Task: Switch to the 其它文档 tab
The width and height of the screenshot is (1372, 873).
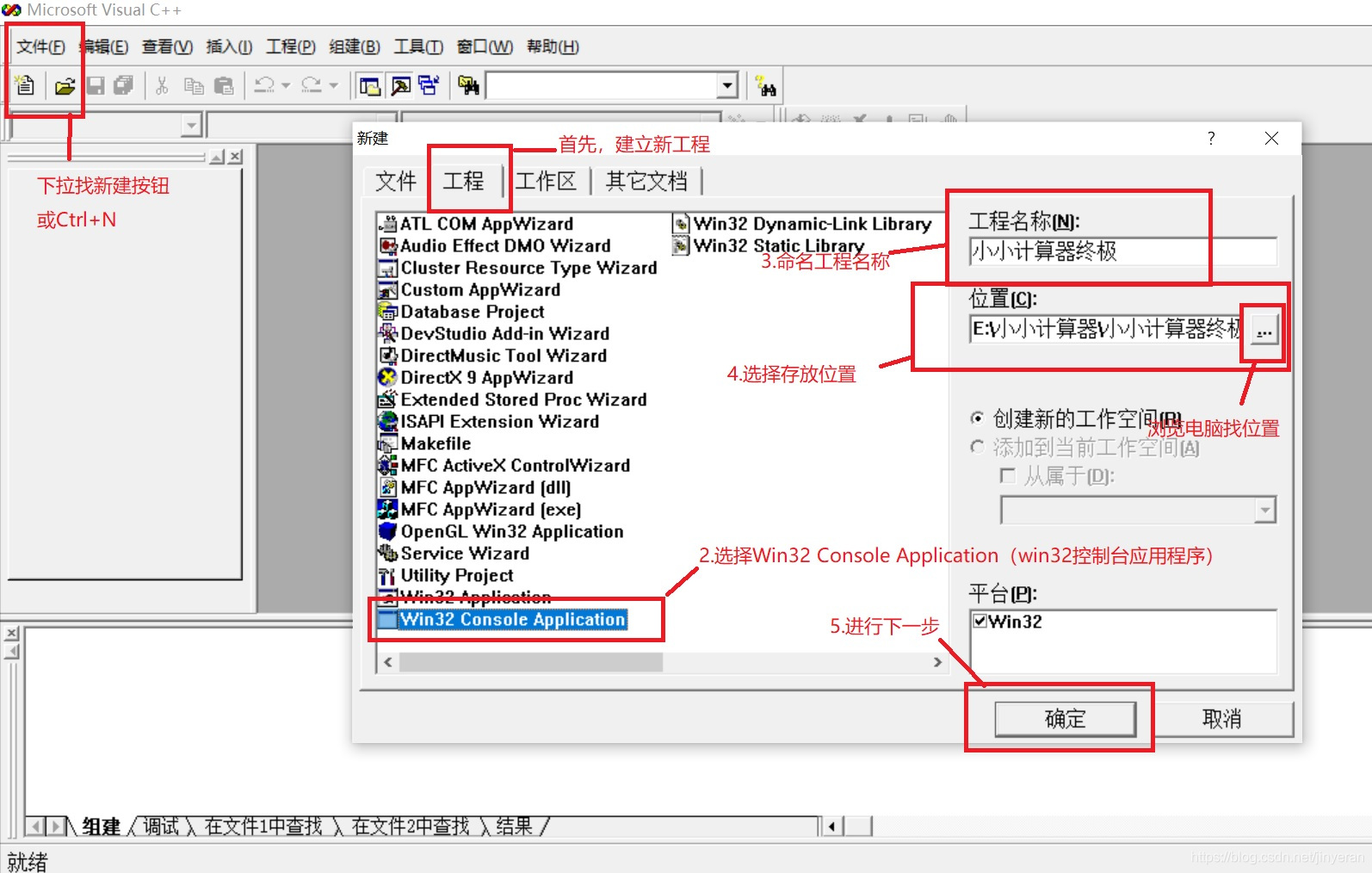Action: [646, 181]
